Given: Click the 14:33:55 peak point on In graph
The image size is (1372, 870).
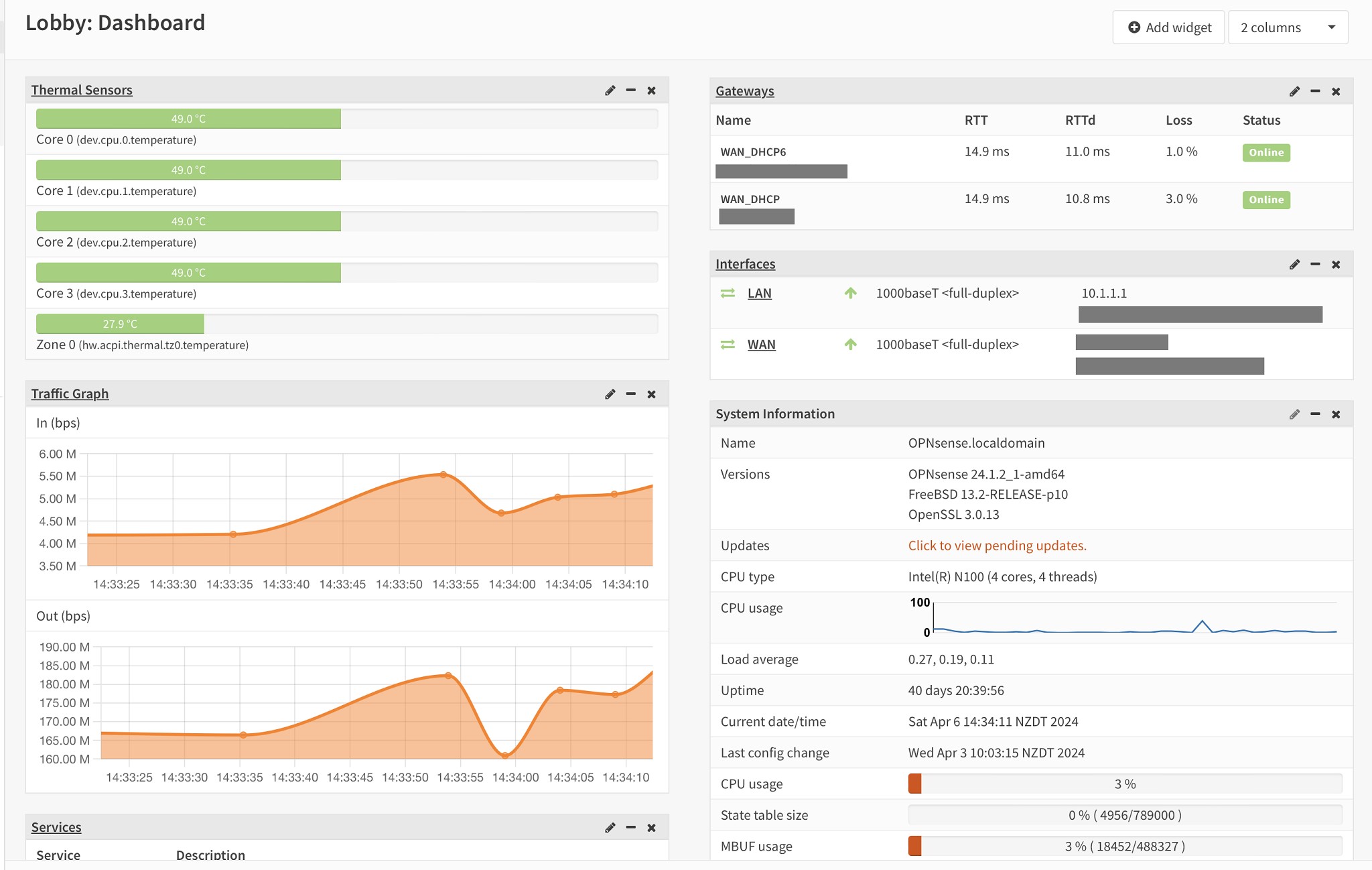Looking at the screenshot, I should [443, 475].
